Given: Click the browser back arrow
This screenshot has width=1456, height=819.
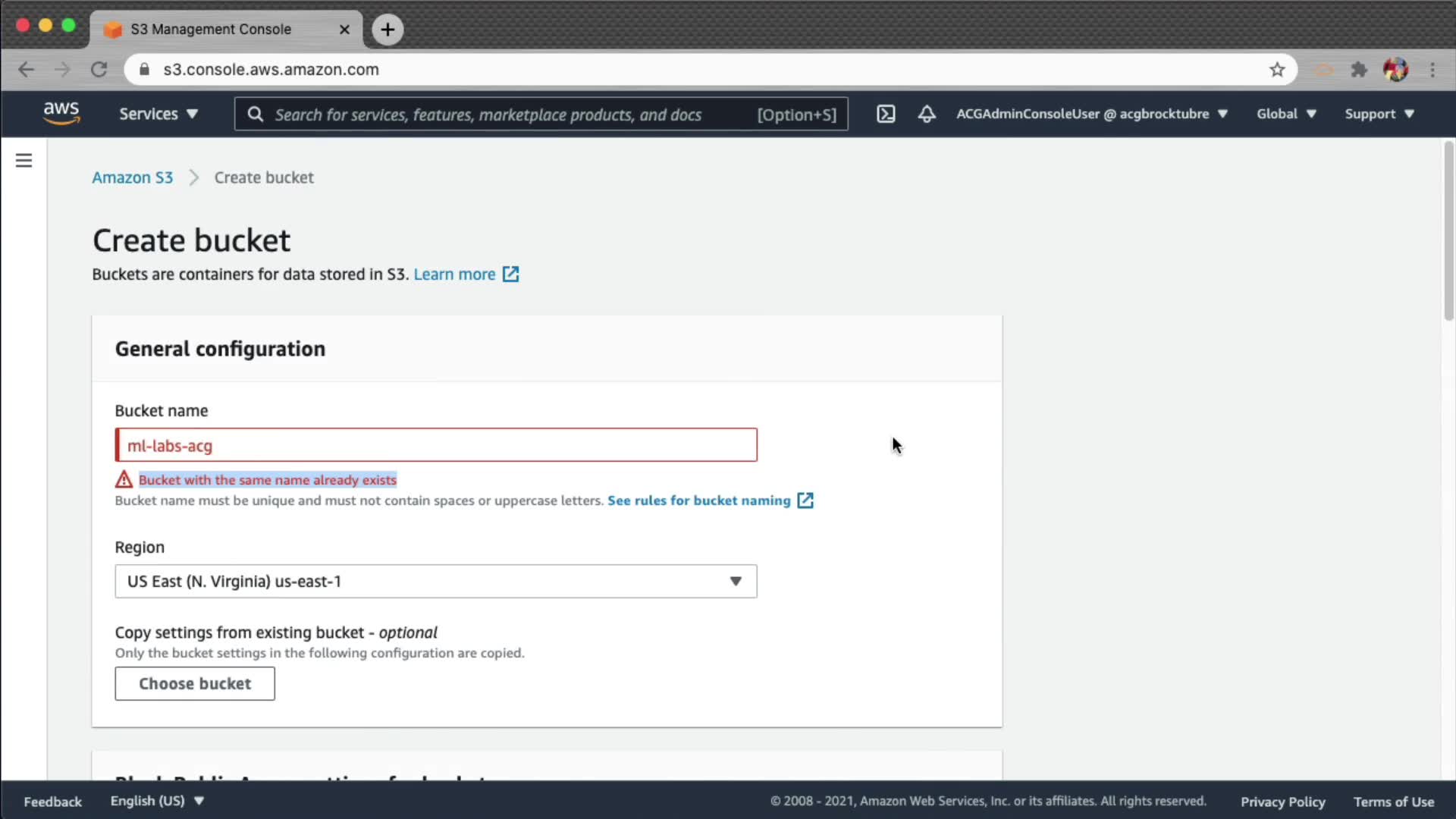Looking at the screenshot, I should point(27,70).
